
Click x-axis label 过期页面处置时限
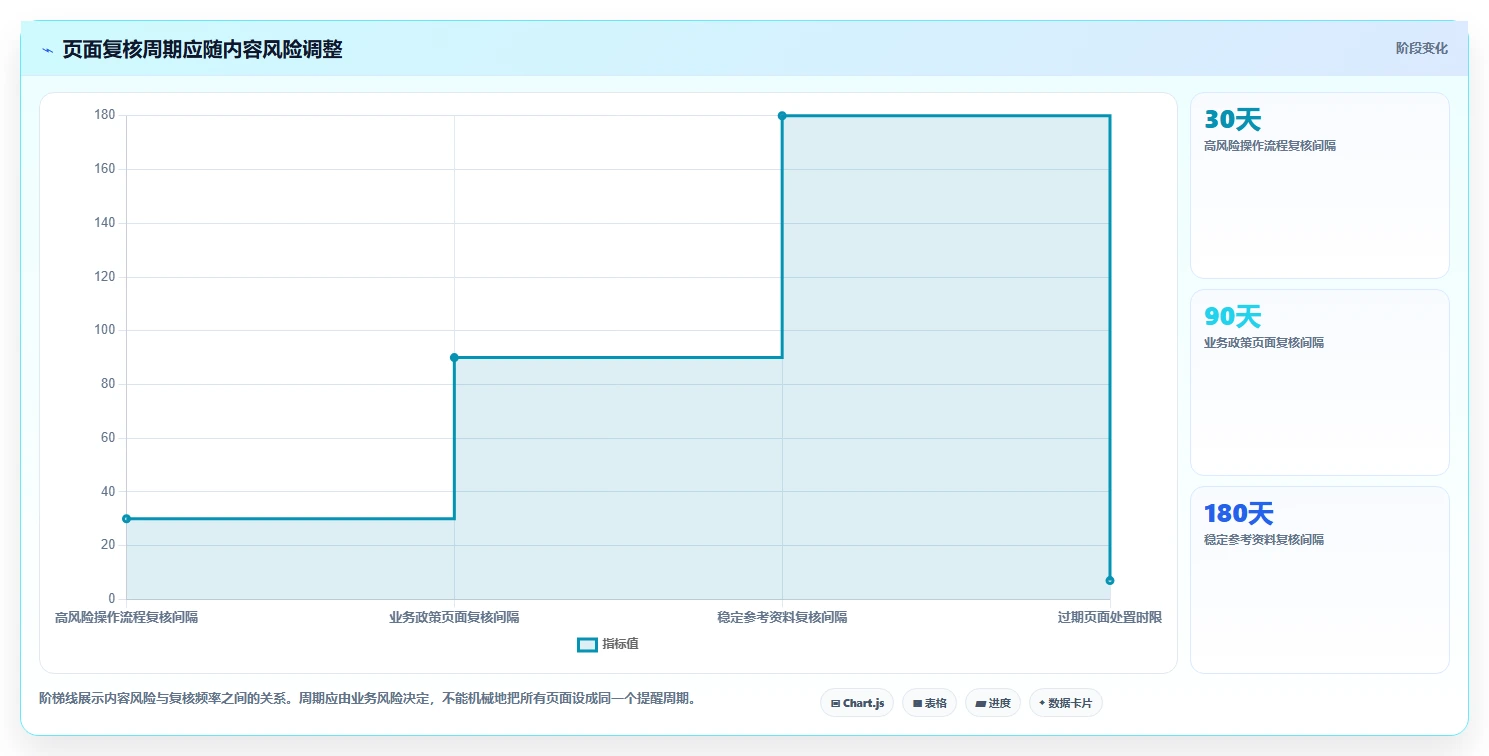coord(1110,617)
